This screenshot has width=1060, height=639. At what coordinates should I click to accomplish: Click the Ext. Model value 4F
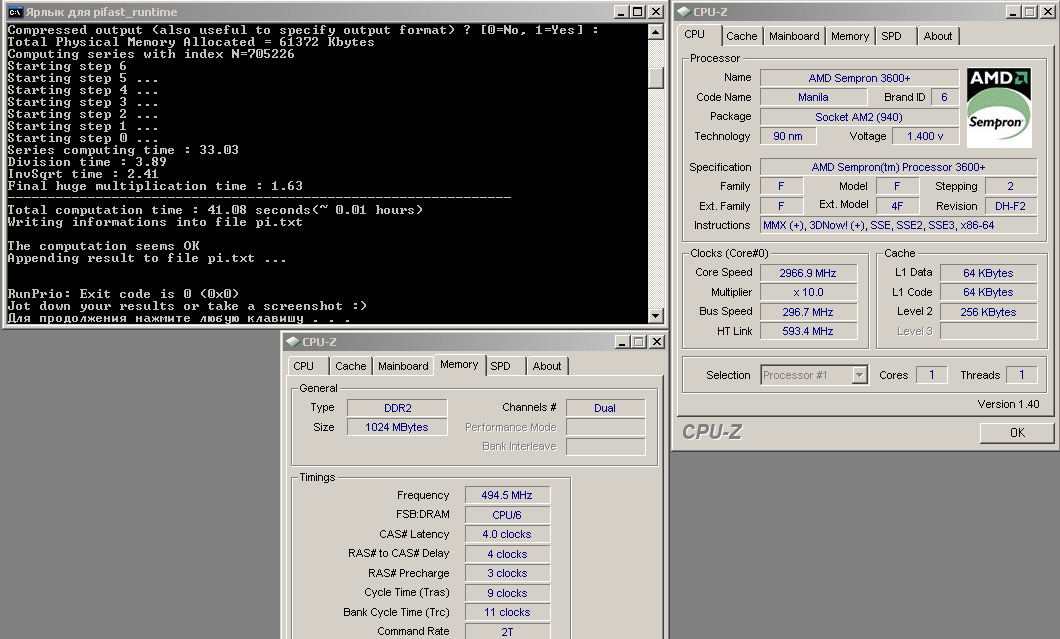point(897,206)
